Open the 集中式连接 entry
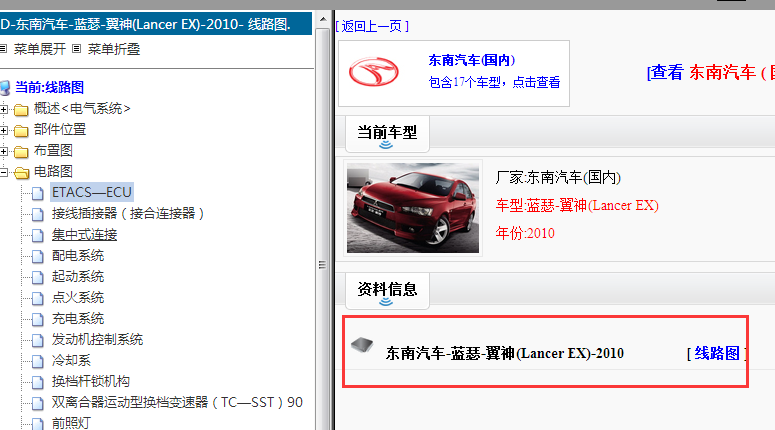Screen dimensions: 775x430 (x=85, y=234)
